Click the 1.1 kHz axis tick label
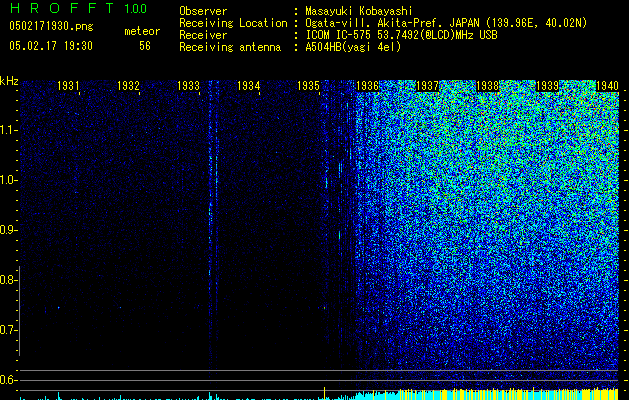The height and width of the screenshot is (400, 629). tap(7, 130)
